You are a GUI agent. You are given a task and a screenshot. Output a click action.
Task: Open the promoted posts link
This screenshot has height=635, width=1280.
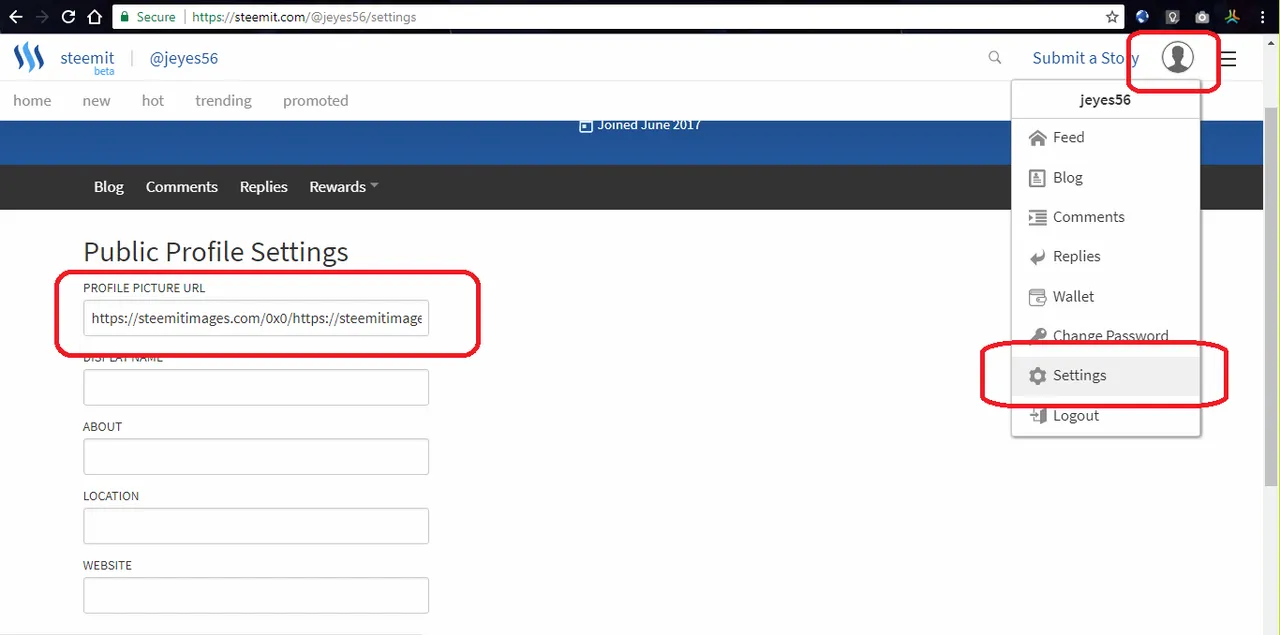[x=316, y=100]
